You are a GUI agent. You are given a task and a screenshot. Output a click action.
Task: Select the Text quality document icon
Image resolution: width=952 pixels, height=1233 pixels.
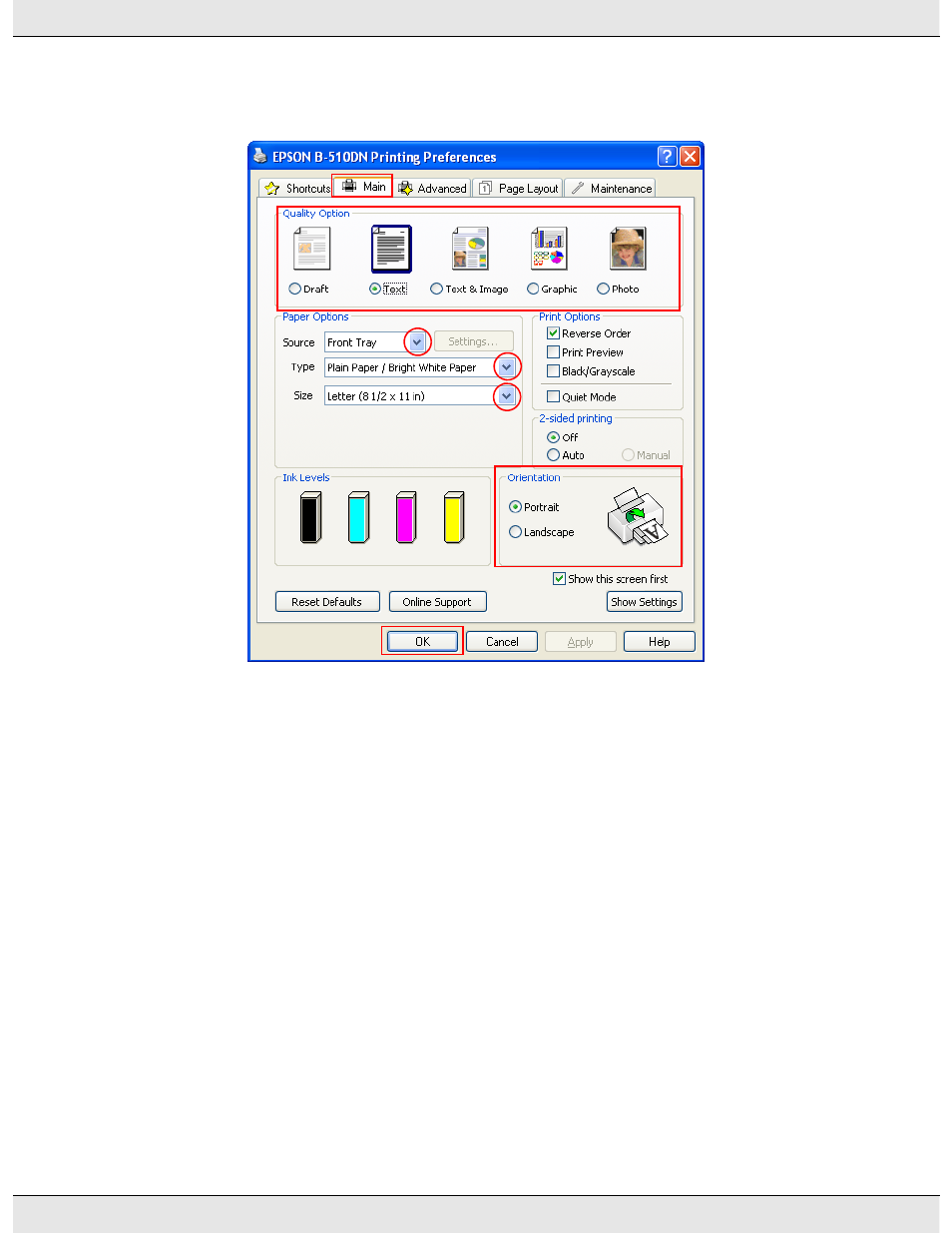tap(391, 249)
